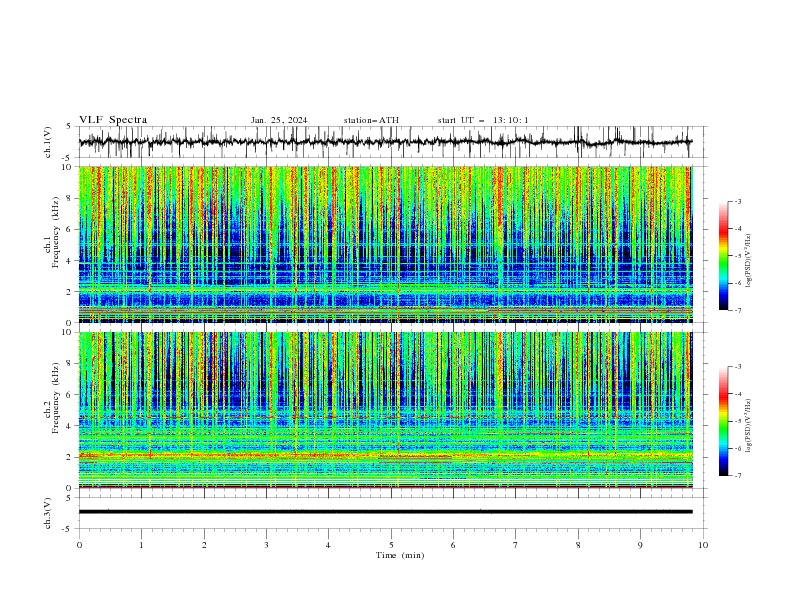
Task: Click ch.1 frequency axis "6" kHz tick
Action: pos(70,229)
